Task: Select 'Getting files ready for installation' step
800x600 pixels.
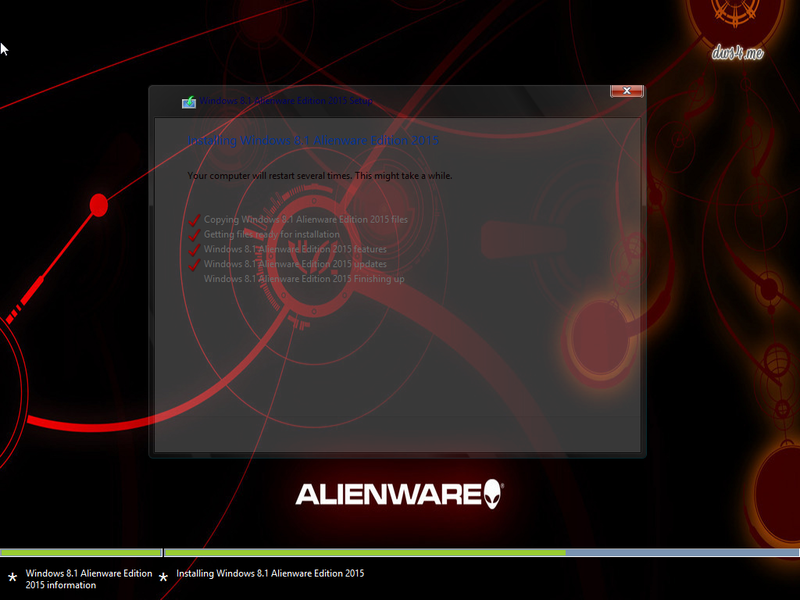Action: coord(271,234)
